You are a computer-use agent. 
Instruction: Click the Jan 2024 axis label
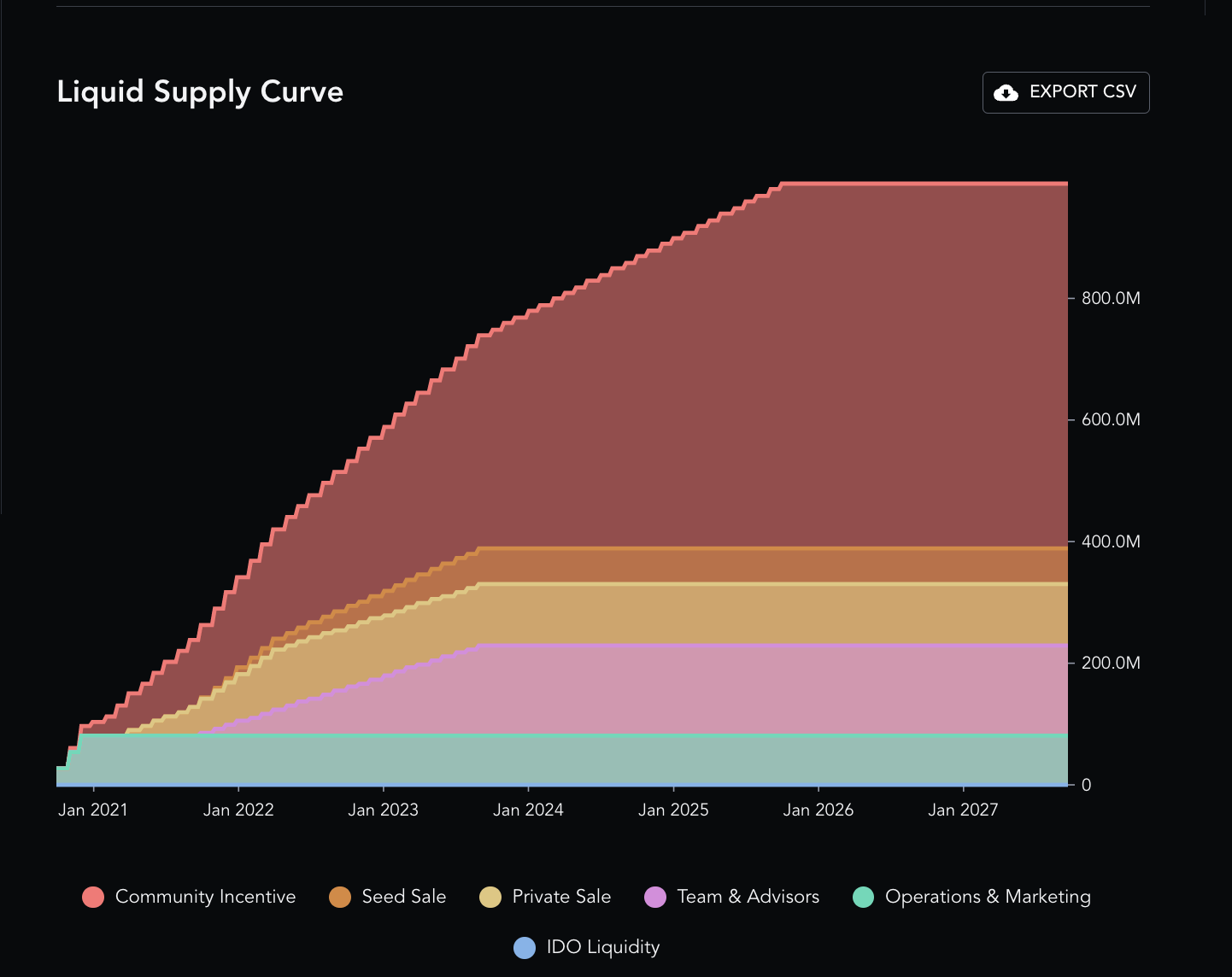point(528,810)
